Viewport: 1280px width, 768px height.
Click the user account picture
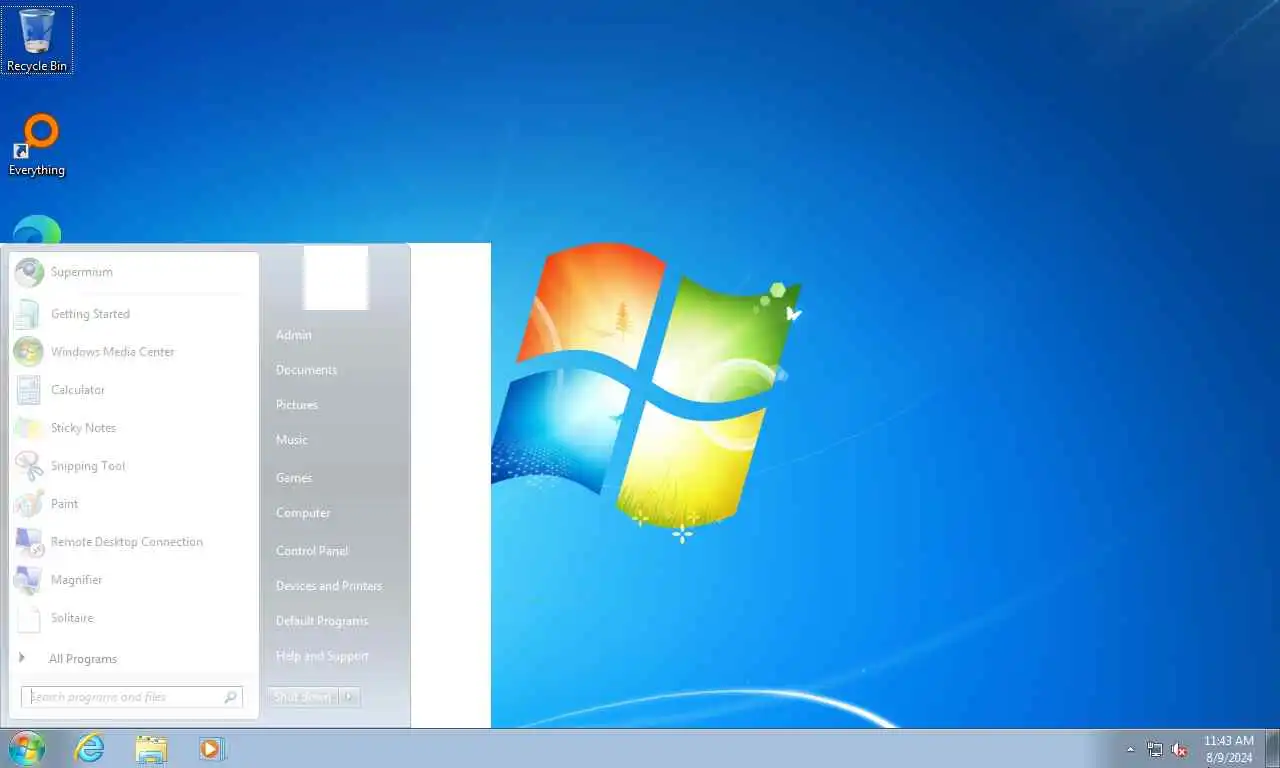pos(336,277)
